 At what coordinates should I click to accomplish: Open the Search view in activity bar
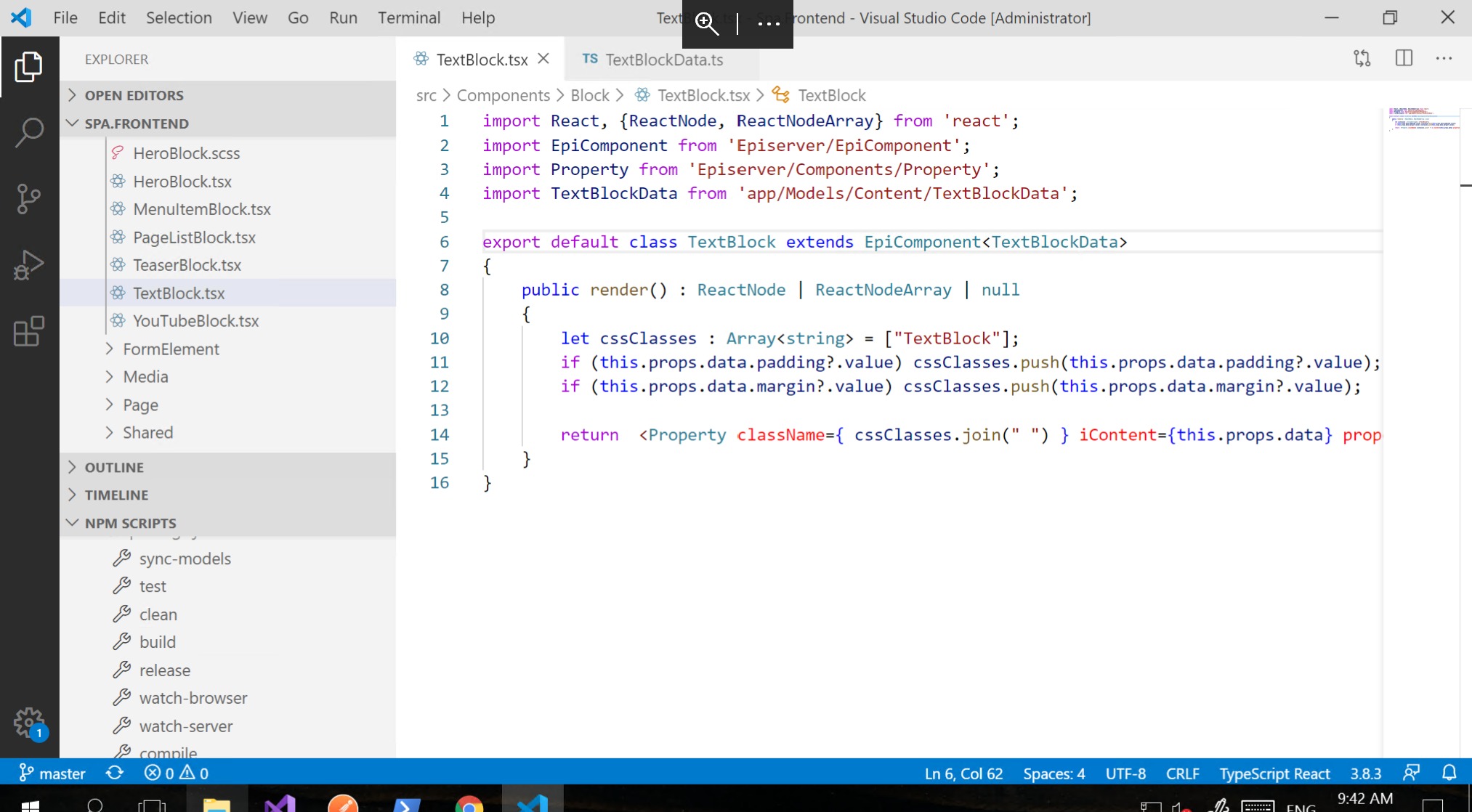(x=29, y=133)
